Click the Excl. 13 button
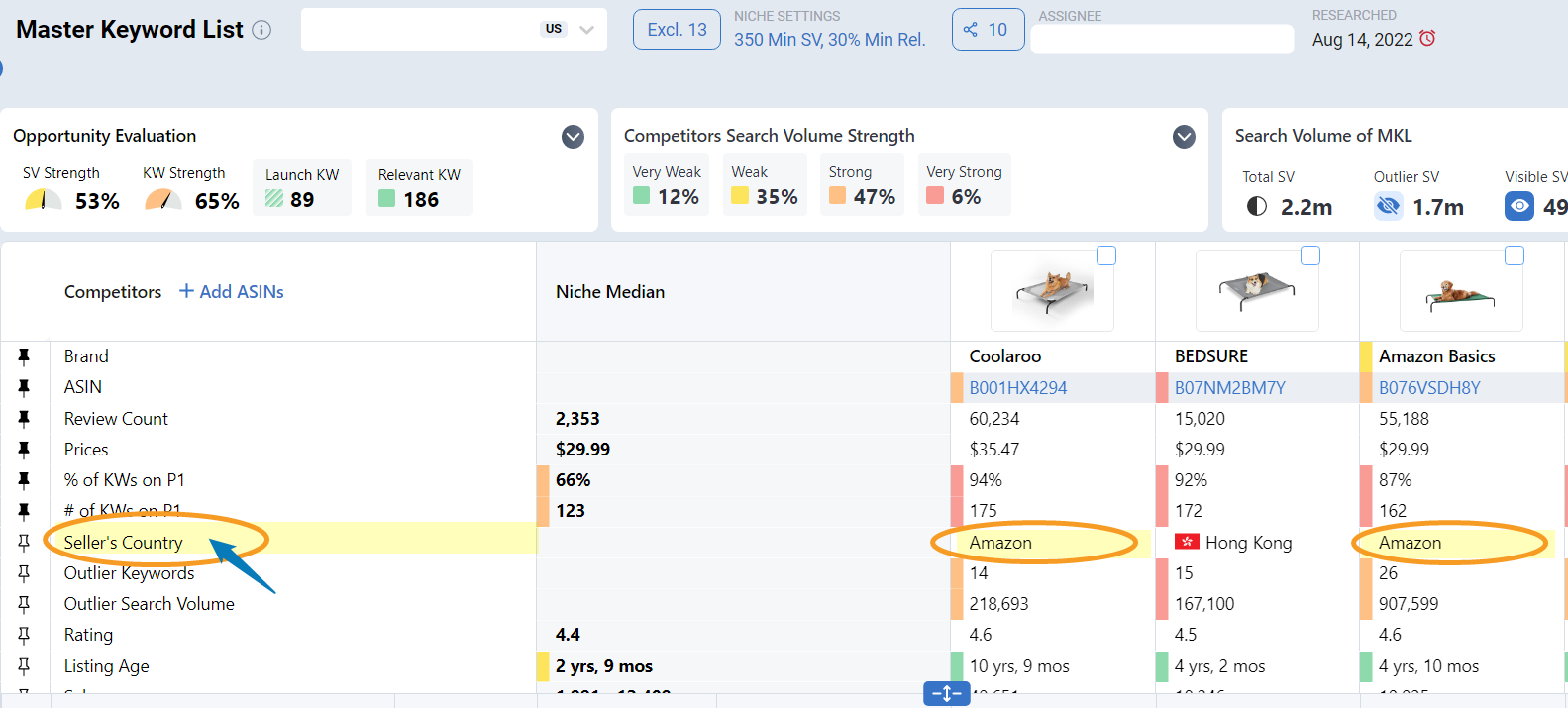This screenshot has height=708, width=1568. pyautogui.click(x=677, y=30)
